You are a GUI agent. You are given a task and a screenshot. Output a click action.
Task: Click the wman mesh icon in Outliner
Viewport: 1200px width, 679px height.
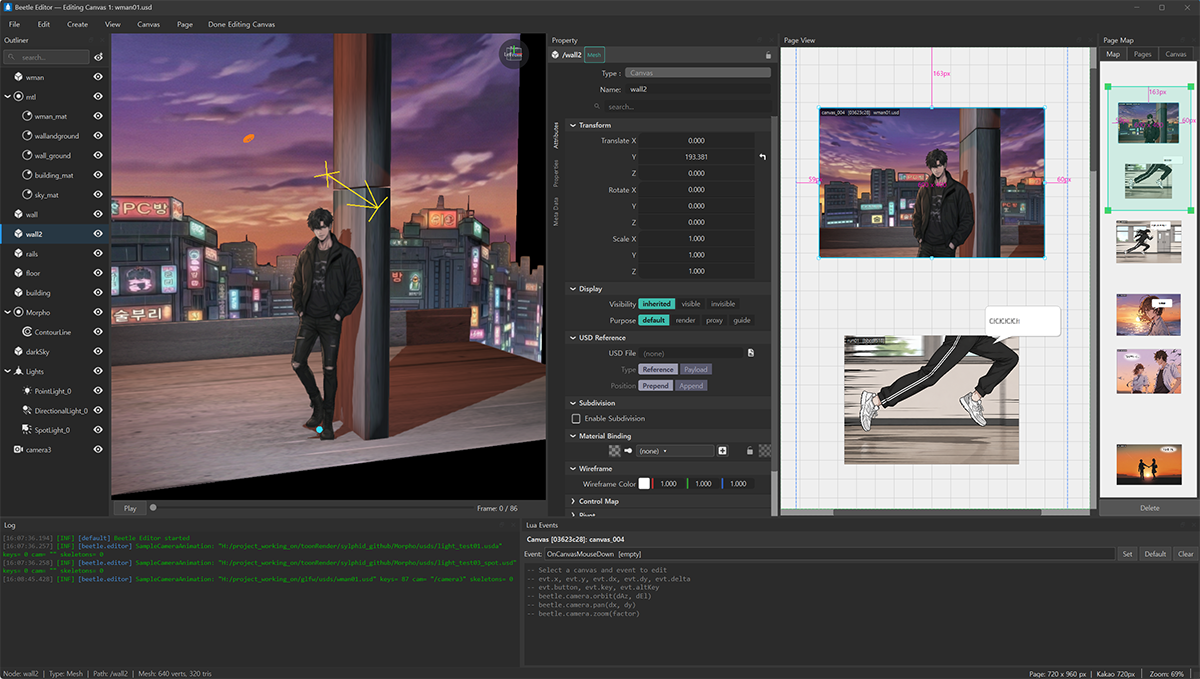(18, 77)
